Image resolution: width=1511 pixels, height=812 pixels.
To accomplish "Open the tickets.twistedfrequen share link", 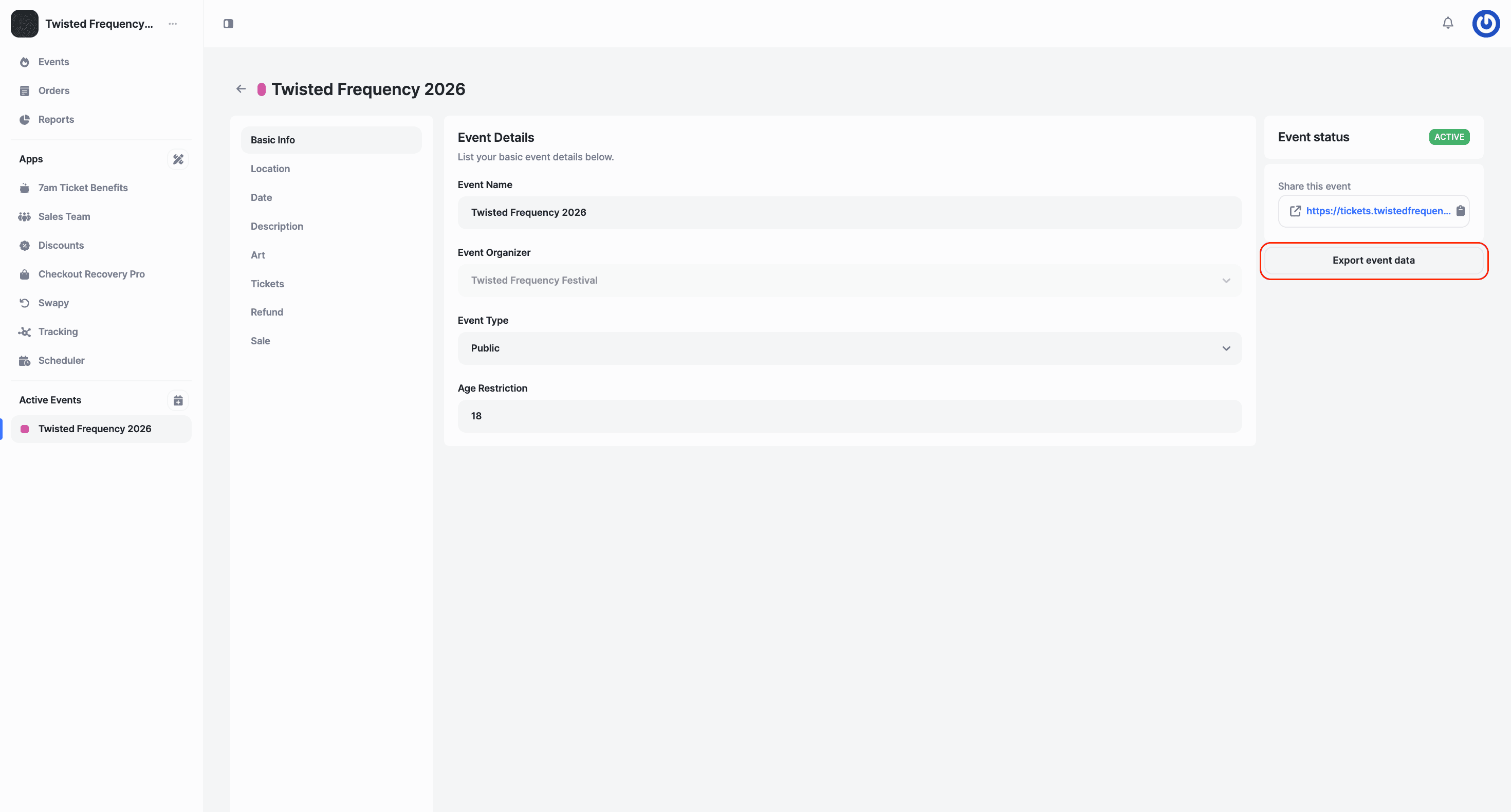I will click(1377, 211).
